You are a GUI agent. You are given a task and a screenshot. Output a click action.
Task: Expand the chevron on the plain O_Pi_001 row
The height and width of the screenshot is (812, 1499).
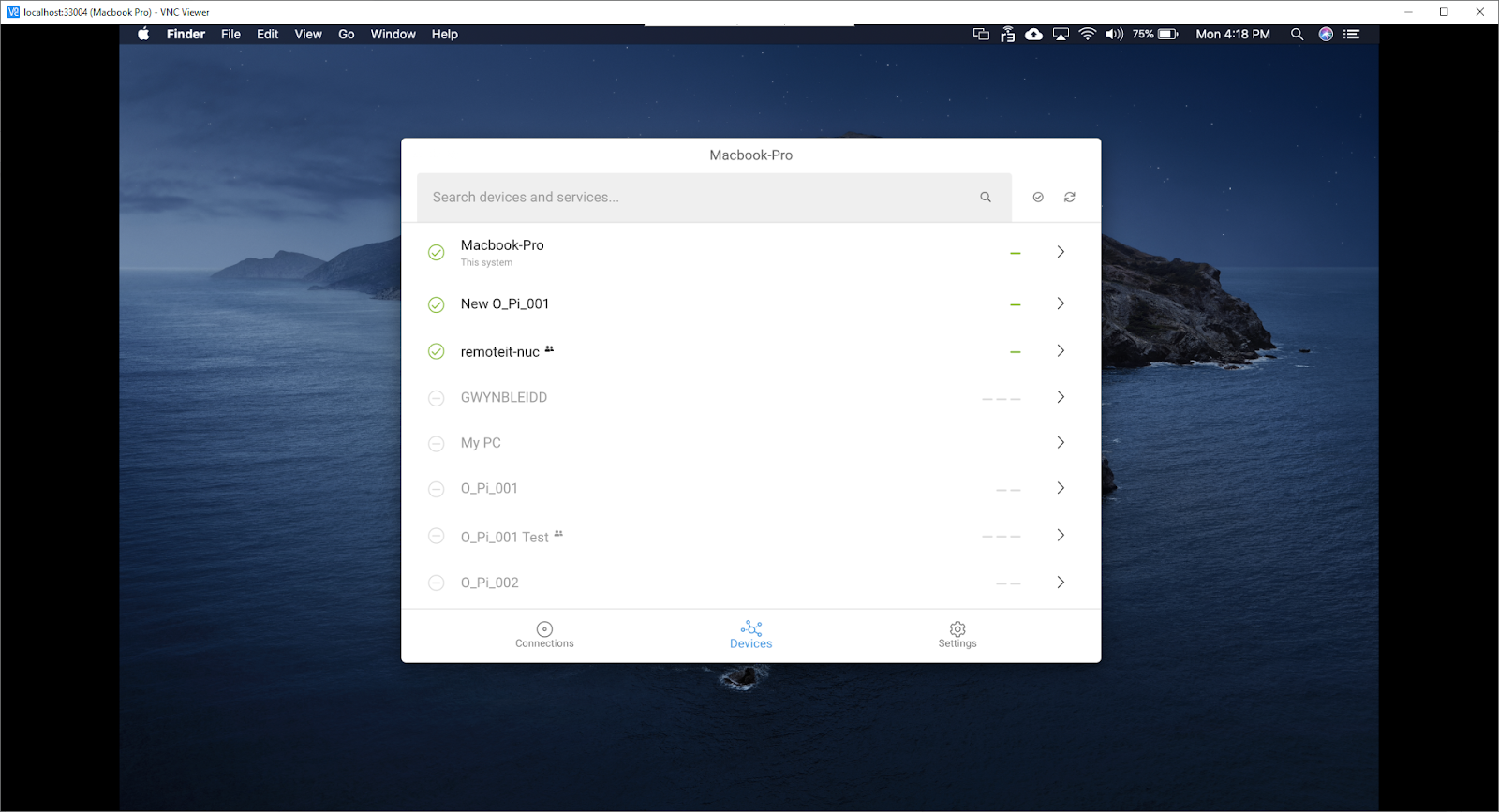(1061, 488)
